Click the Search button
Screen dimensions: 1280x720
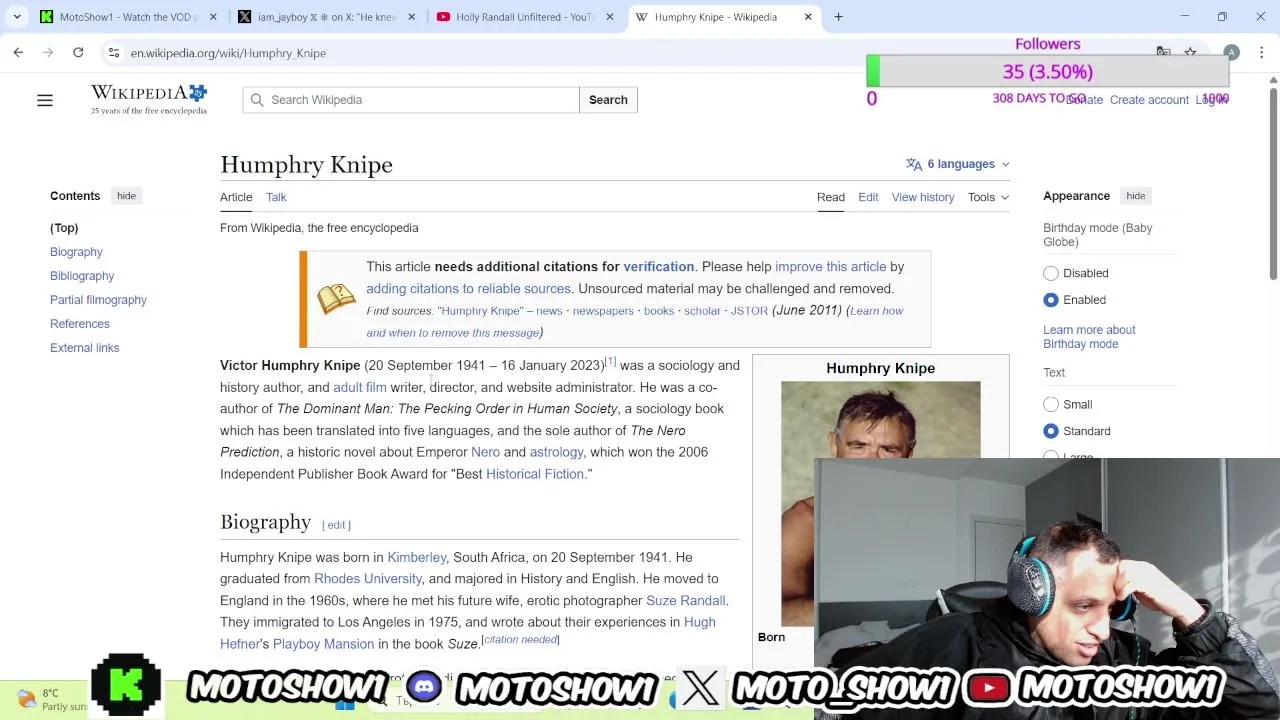click(x=608, y=100)
